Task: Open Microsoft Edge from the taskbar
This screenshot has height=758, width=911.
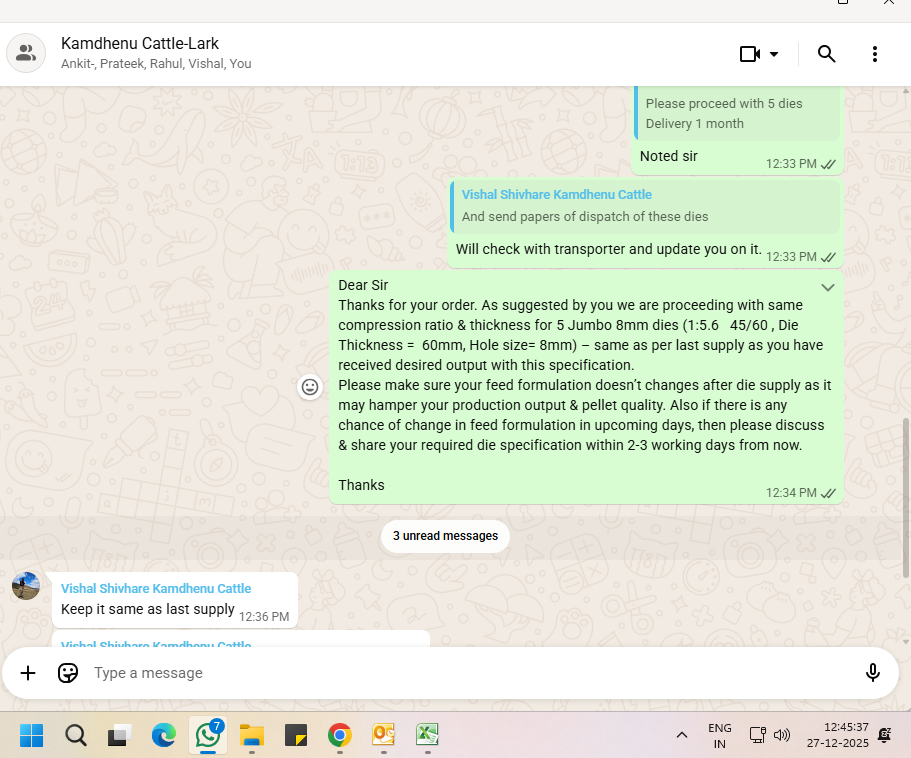Action: tap(164, 736)
